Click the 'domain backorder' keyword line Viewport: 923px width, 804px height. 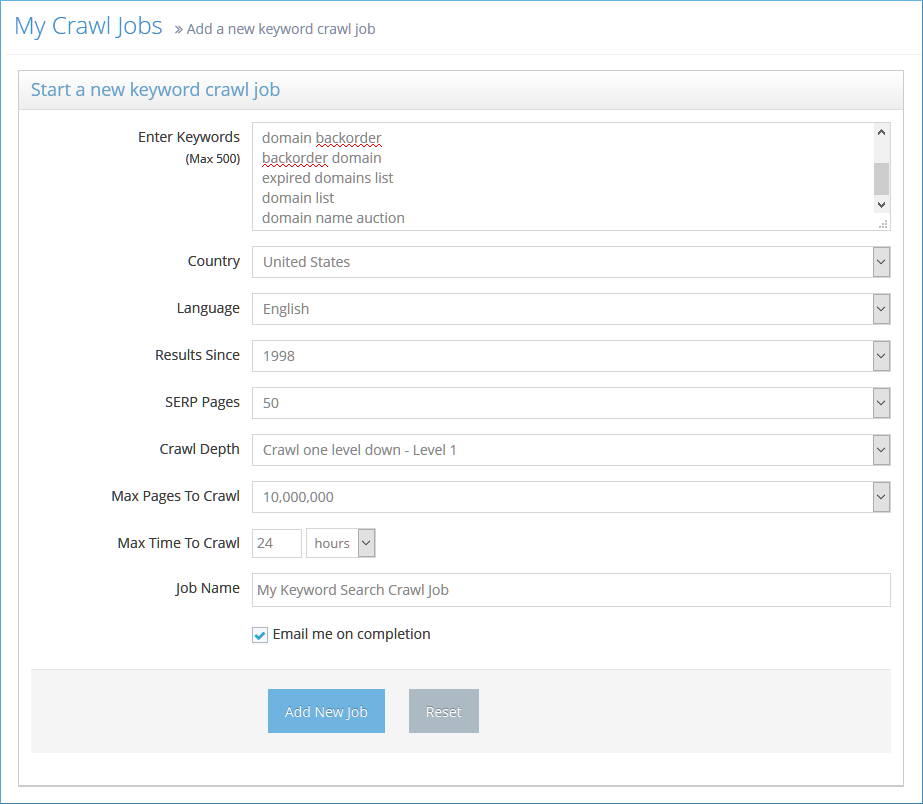321,138
